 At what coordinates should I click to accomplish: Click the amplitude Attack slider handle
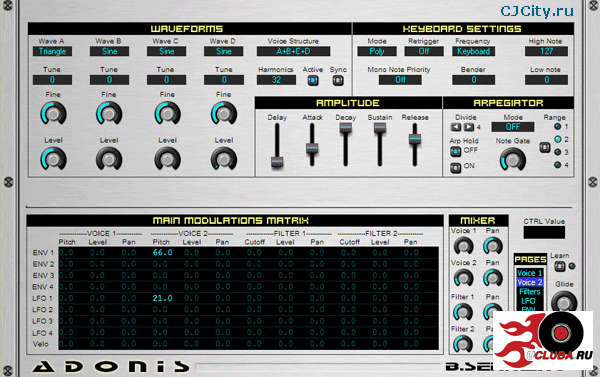click(x=312, y=148)
